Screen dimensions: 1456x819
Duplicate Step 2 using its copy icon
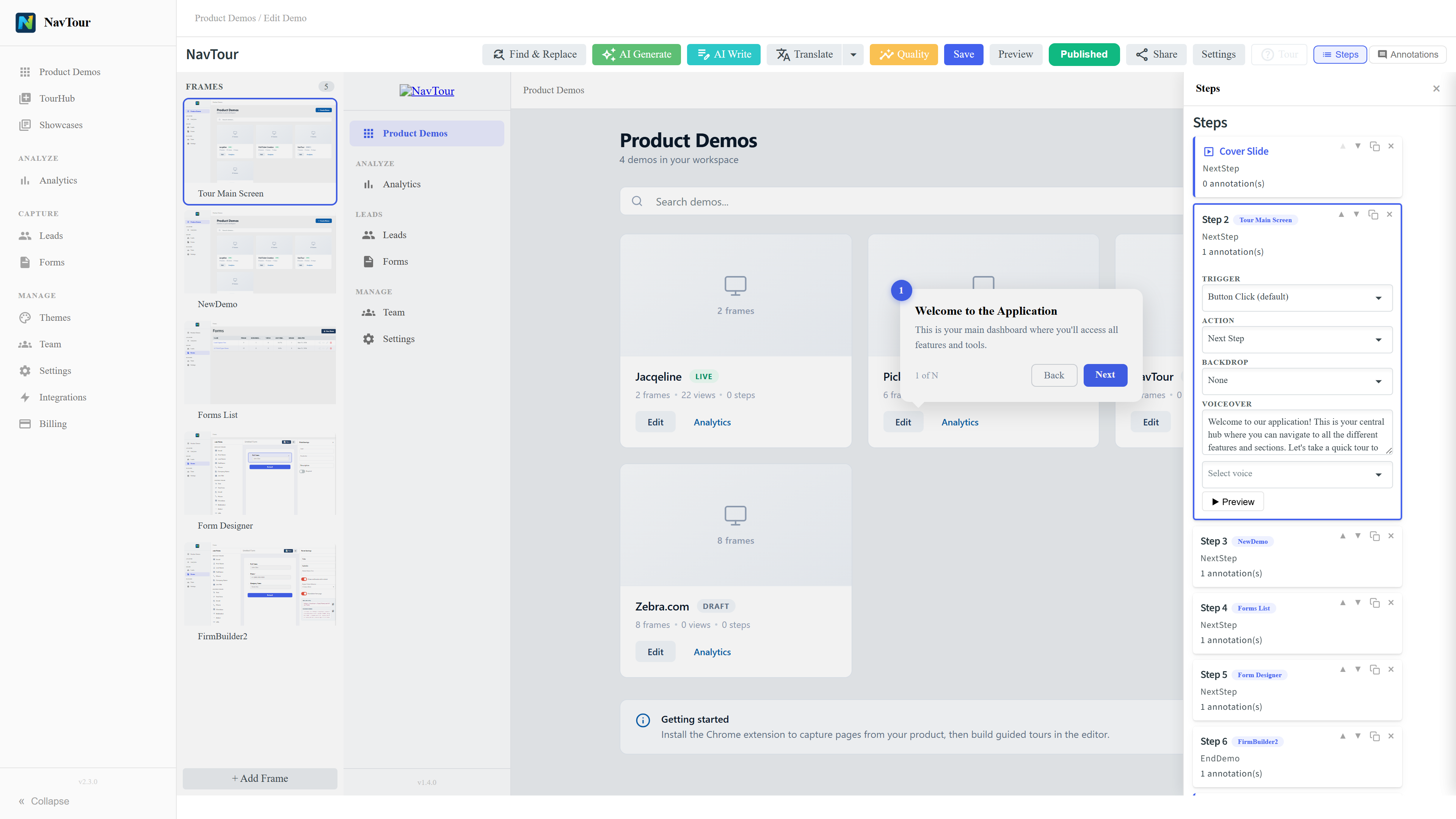(x=1374, y=215)
